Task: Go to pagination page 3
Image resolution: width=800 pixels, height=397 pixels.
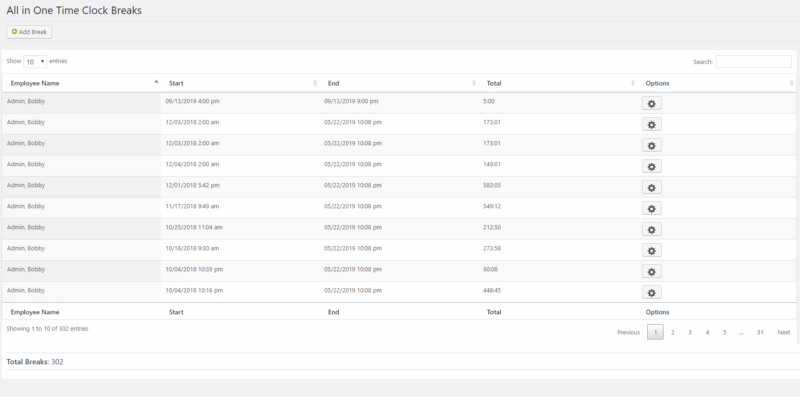Action: (690, 332)
